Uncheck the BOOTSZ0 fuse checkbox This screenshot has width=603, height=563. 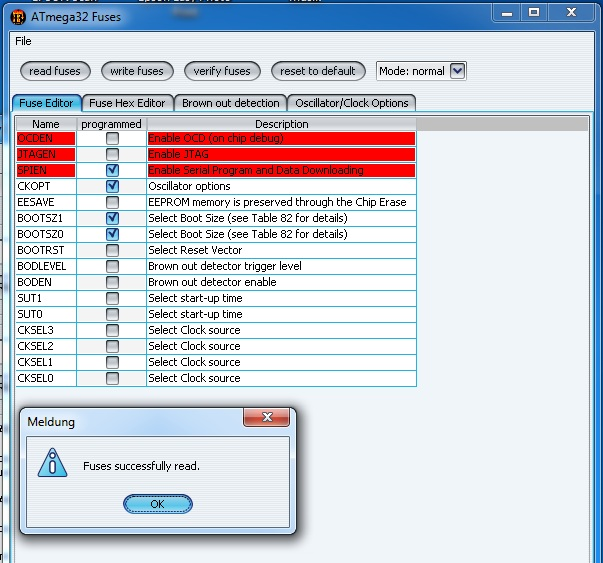112,234
